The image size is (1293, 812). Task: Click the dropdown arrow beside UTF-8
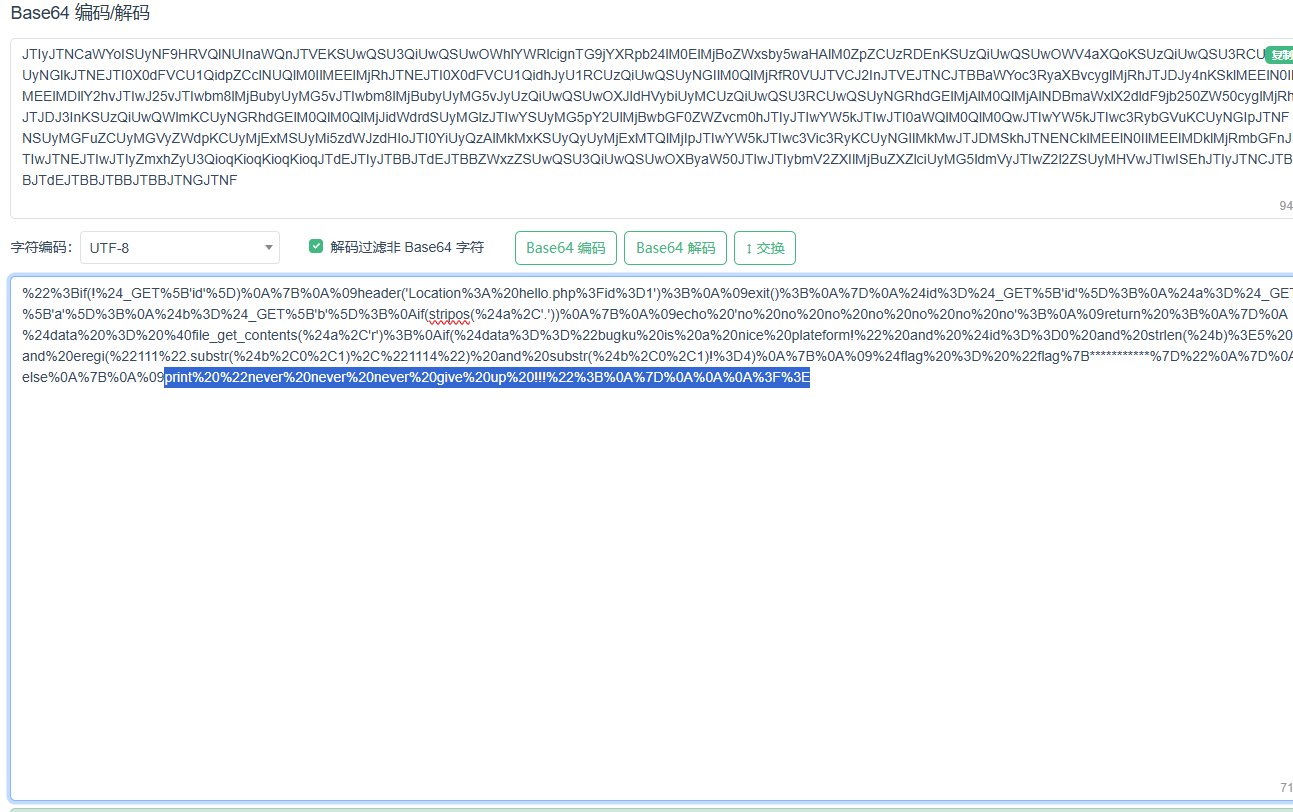pos(268,247)
